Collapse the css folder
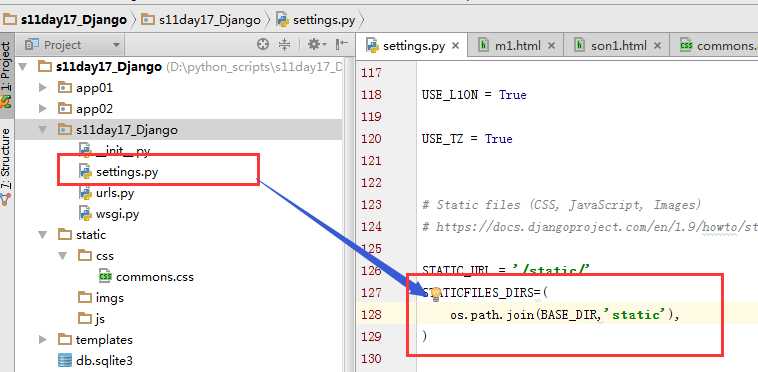The image size is (758, 372). point(63,256)
